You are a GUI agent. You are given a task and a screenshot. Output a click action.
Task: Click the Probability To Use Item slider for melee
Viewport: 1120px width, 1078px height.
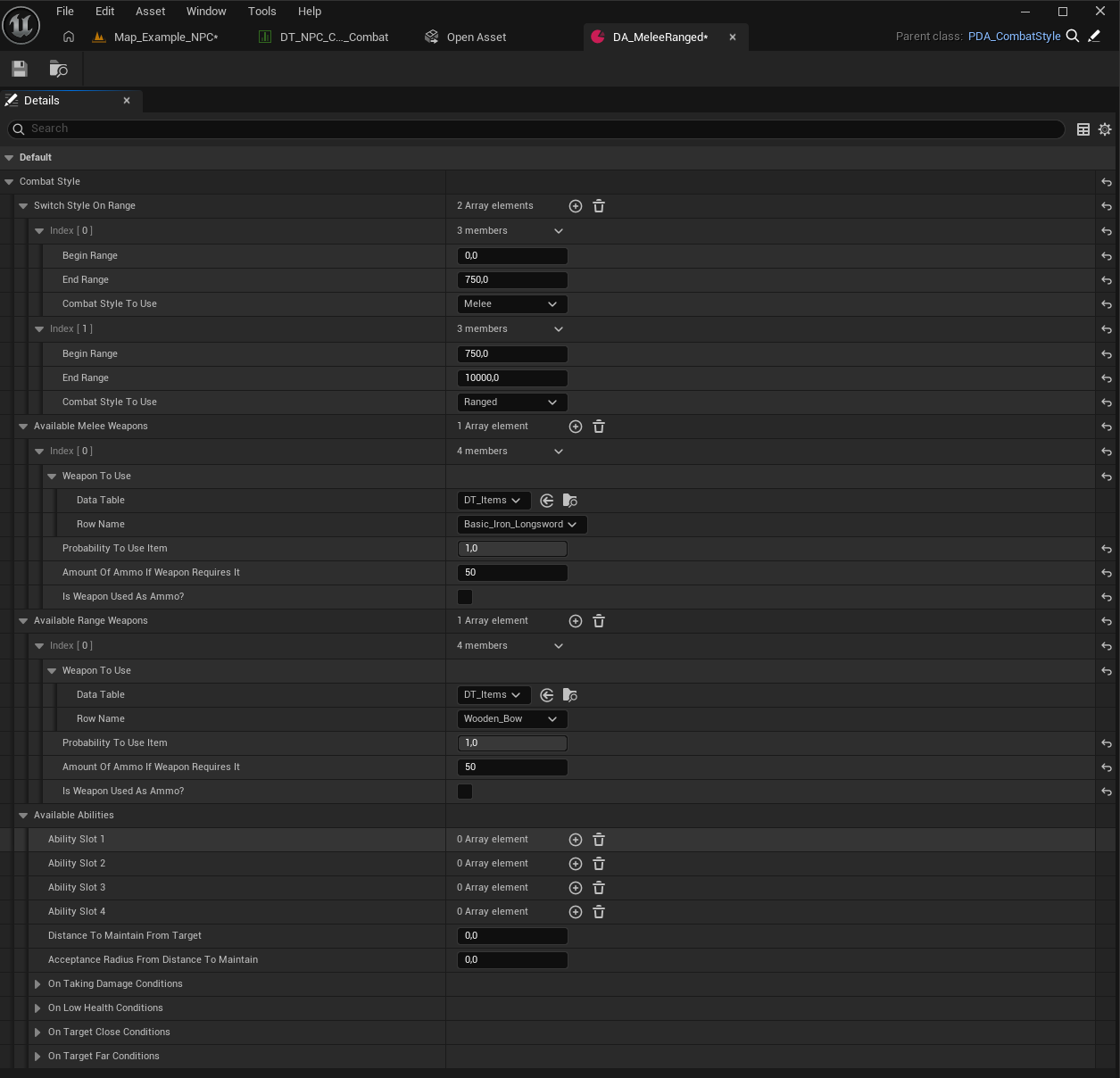click(512, 549)
